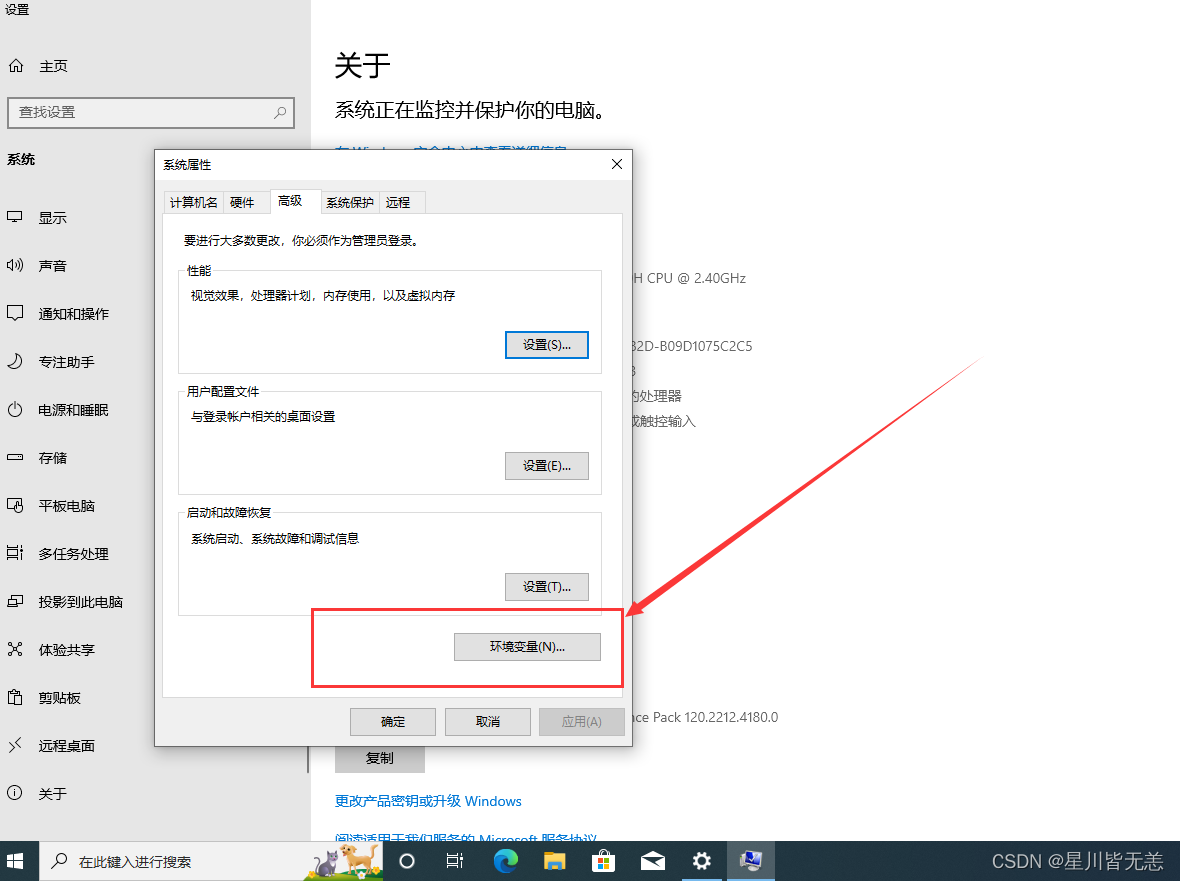Launch Microsoft Edge from the taskbar
Viewport: 1180px width, 881px height.
click(505, 860)
